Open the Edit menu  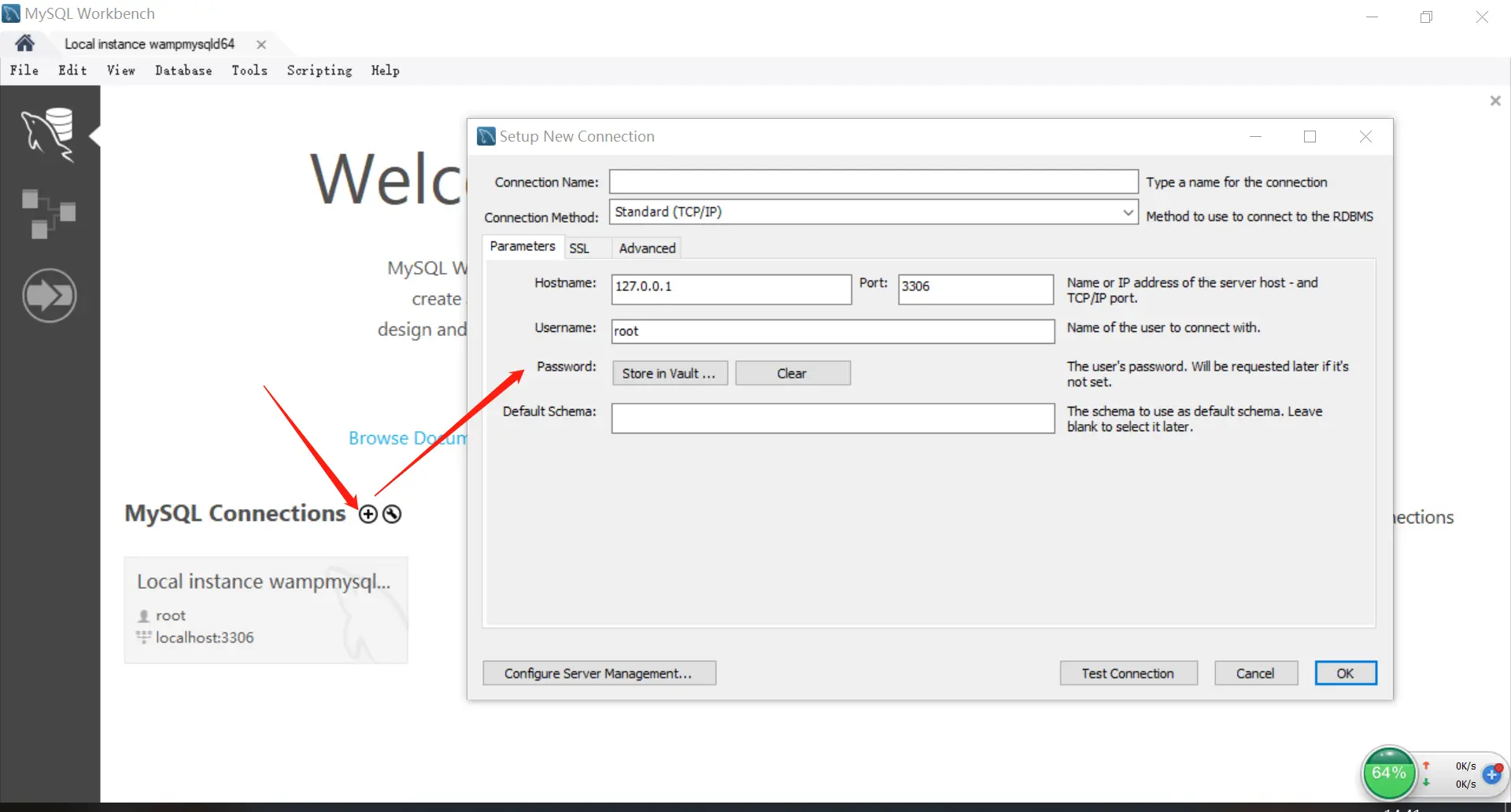pyautogui.click(x=72, y=70)
